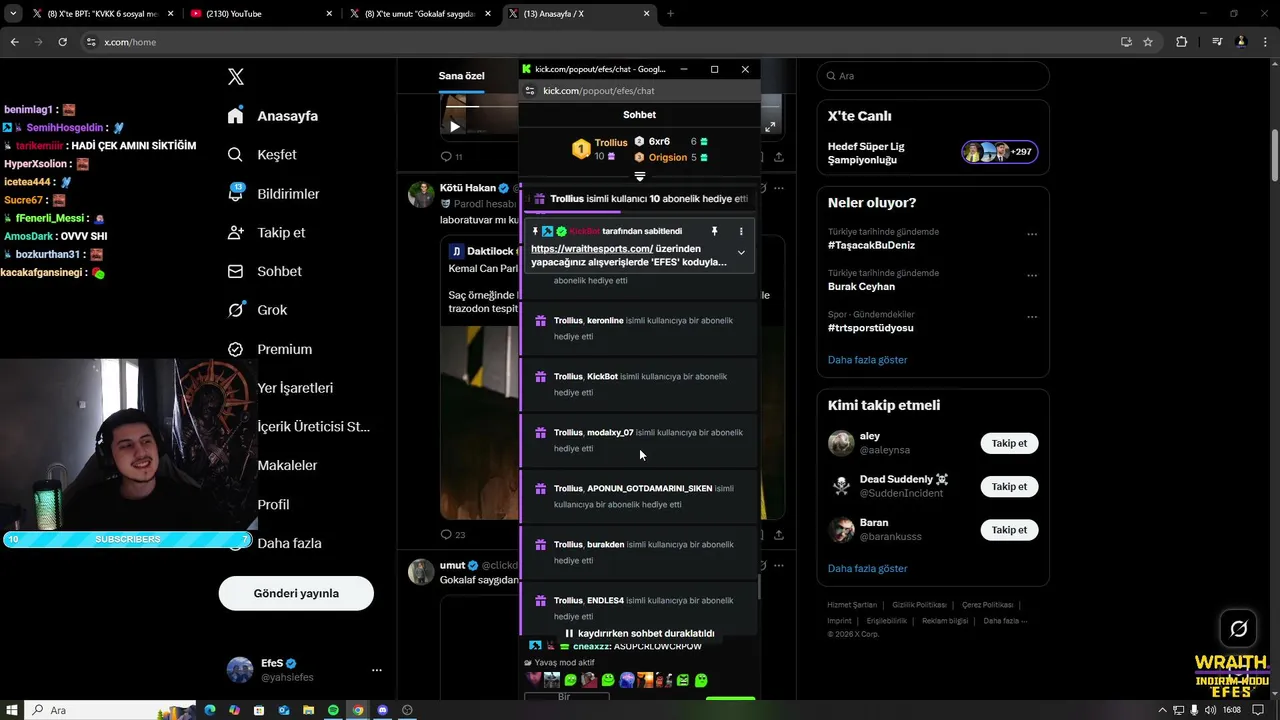Click Gönderi yayınla post button
1280x720 pixels.
click(296, 593)
